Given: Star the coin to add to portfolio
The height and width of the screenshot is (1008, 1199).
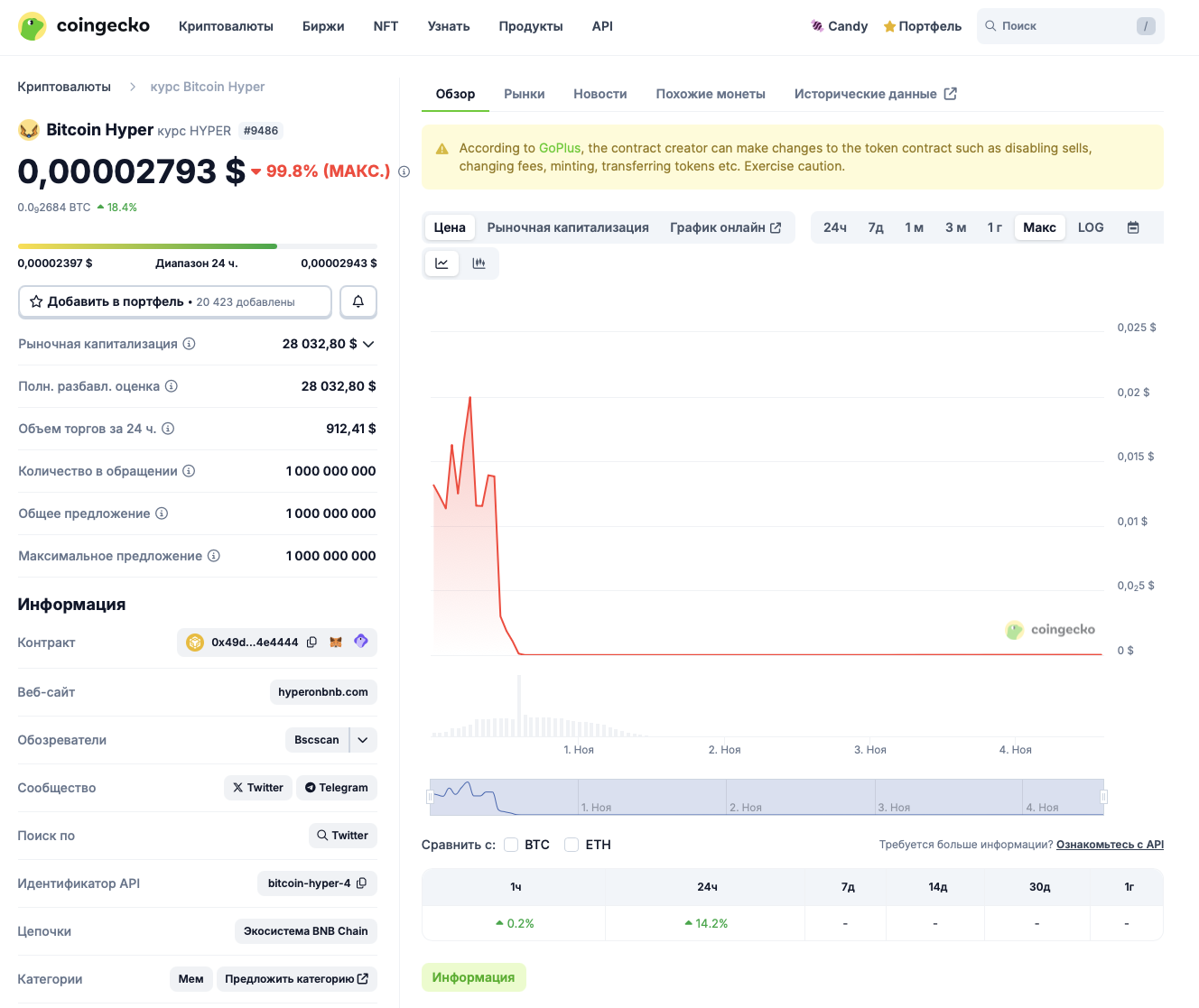Looking at the screenshot, I should (x=37, y=301).
